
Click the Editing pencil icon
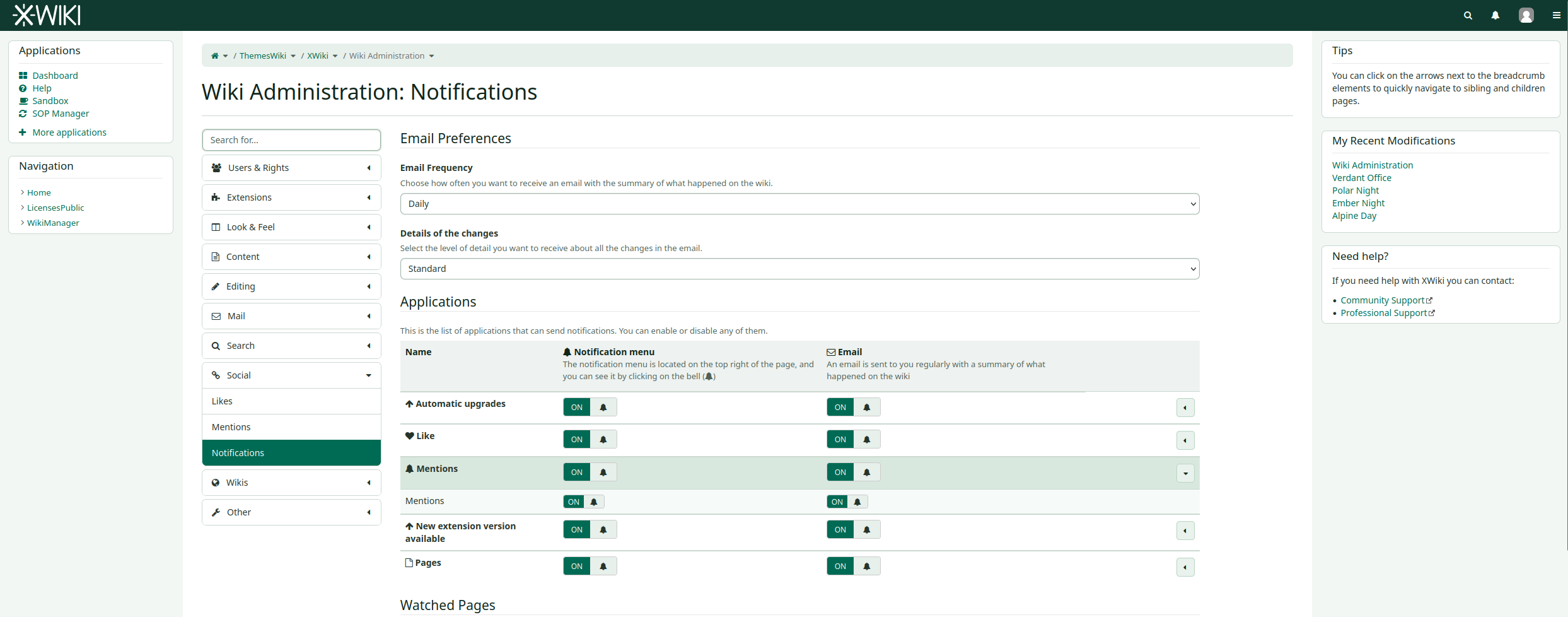pos(216,286)
